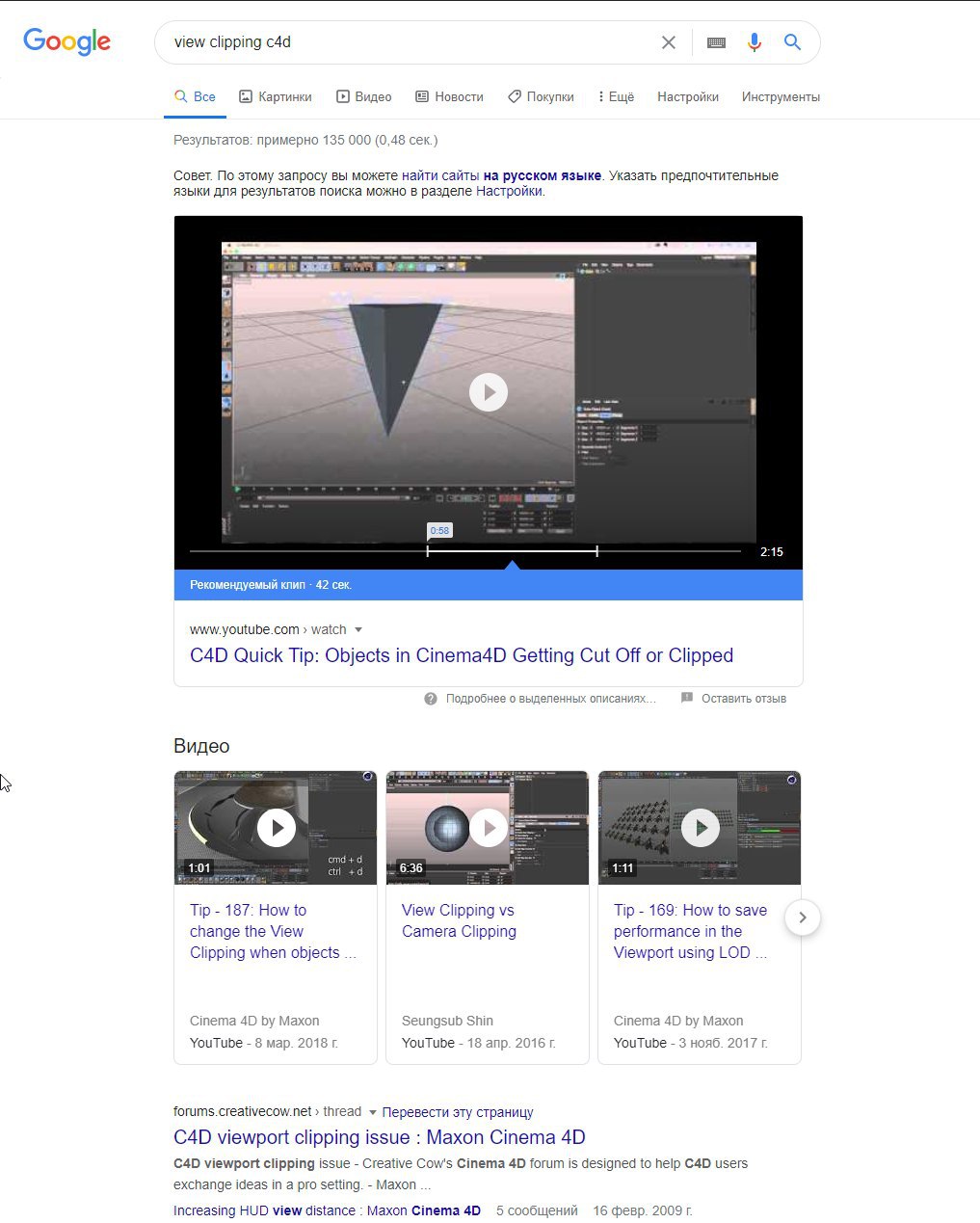Click forums.creativecow.net › thread URL text
The image size is (980, 1223).
pyautogui.click(x=267, y=1111)
